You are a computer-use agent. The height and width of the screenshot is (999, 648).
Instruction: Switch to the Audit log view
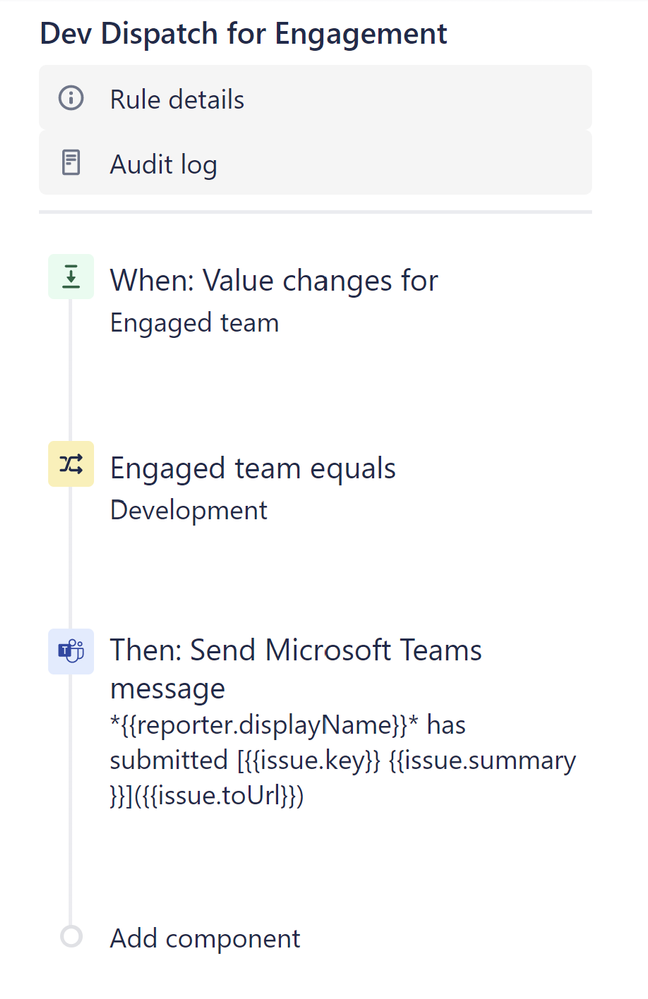162,162
